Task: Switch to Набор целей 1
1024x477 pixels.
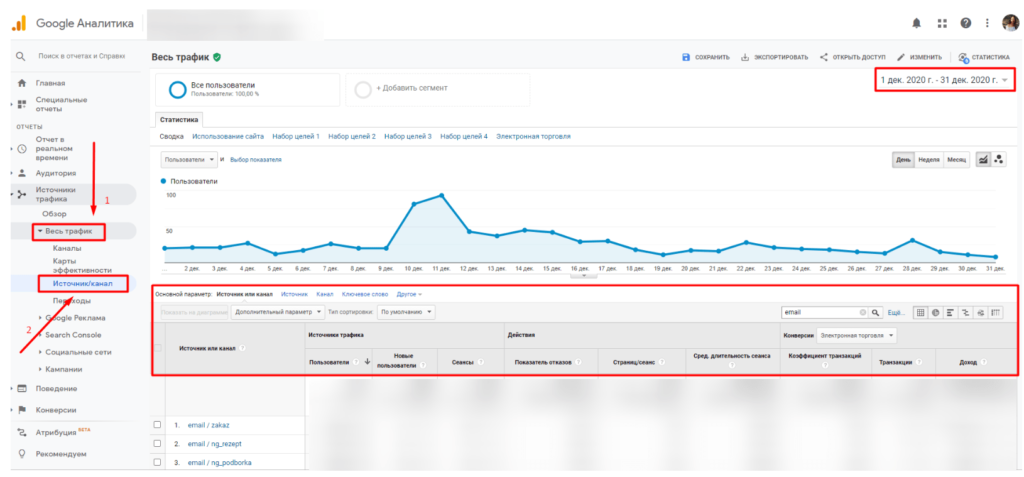Action: [296, 137]
